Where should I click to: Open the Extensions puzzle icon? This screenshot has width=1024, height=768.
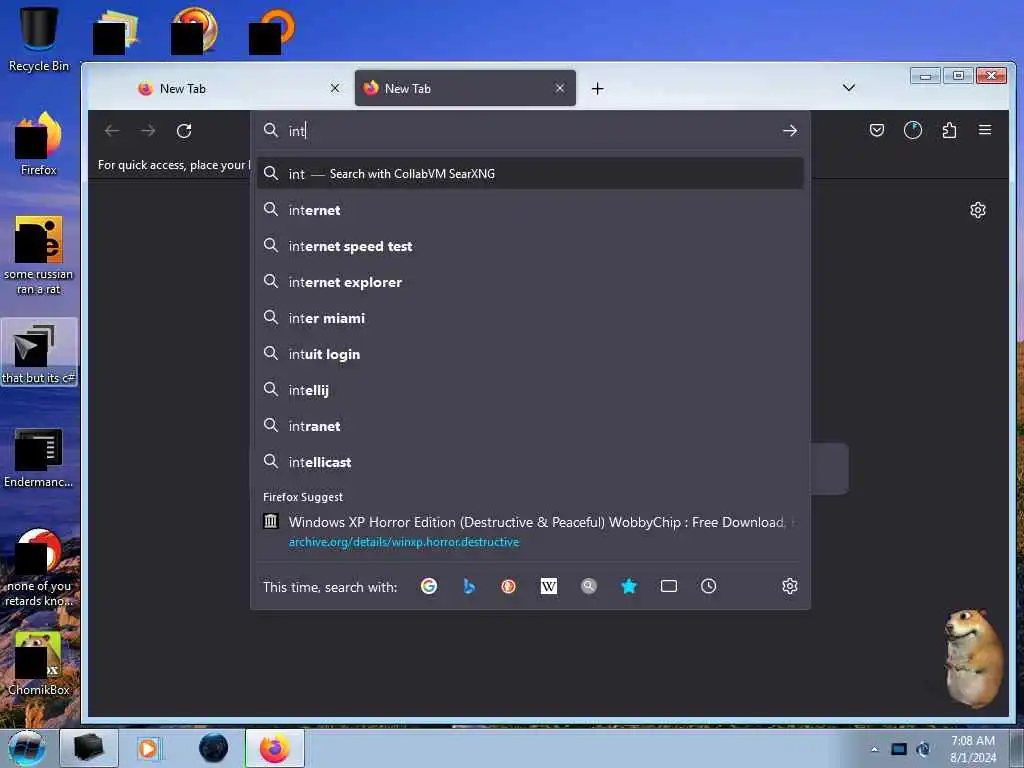pyautogui.click(x=949, y=131)
